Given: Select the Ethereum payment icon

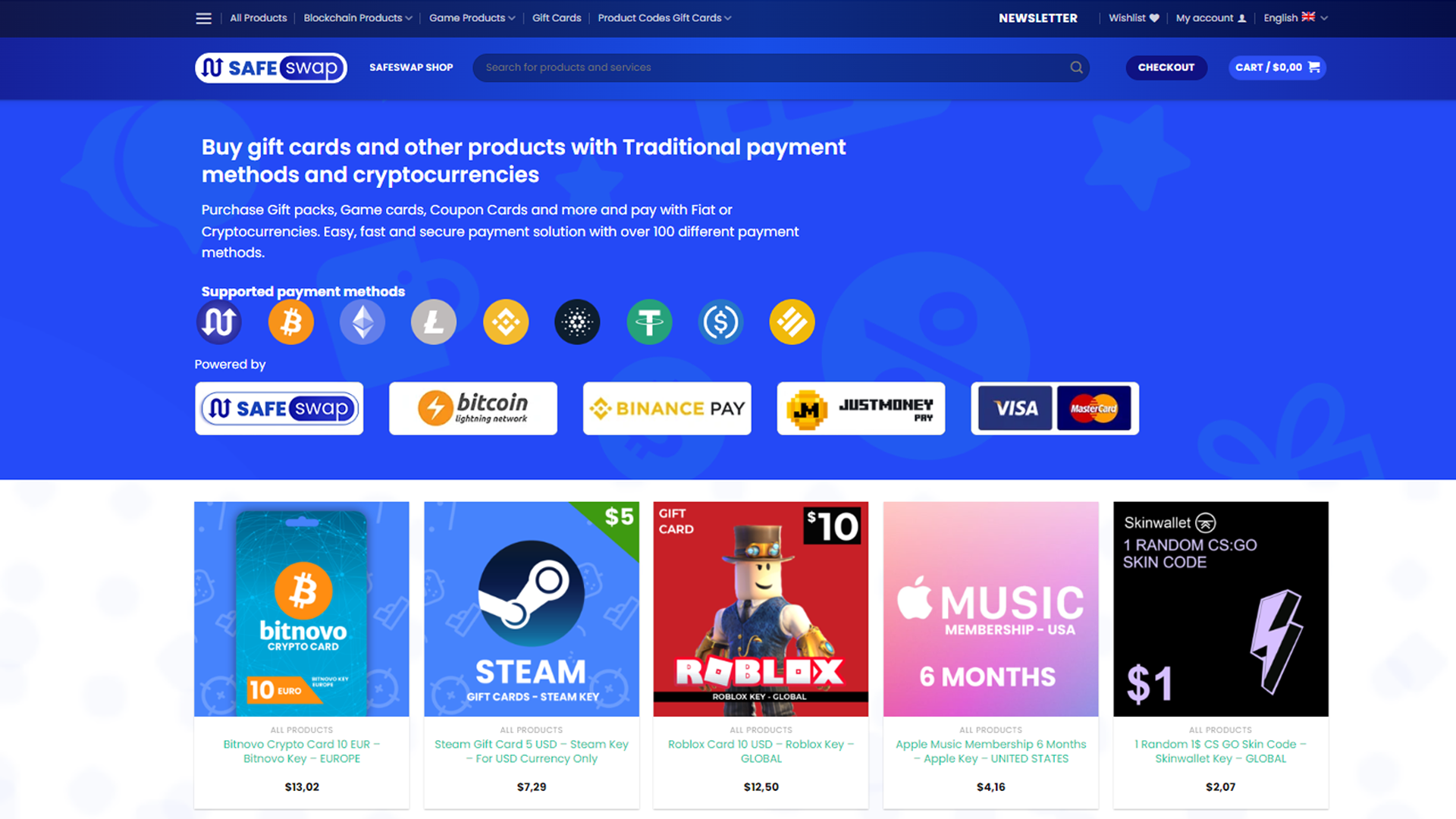Looking at the screenshot, I should (x=362, y=322).
